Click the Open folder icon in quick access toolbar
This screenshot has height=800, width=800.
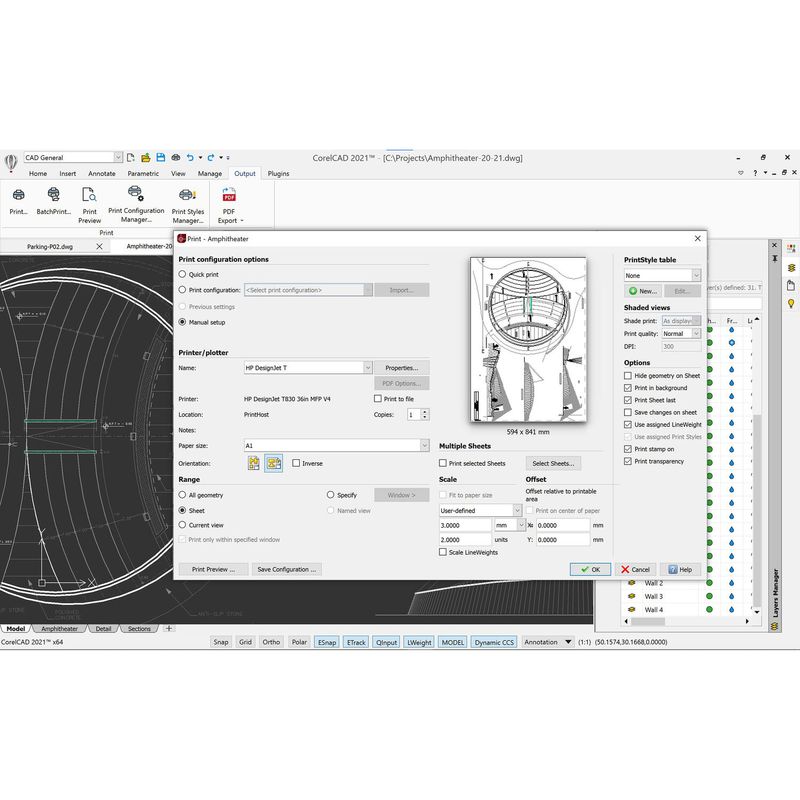(x=145, y=158)
